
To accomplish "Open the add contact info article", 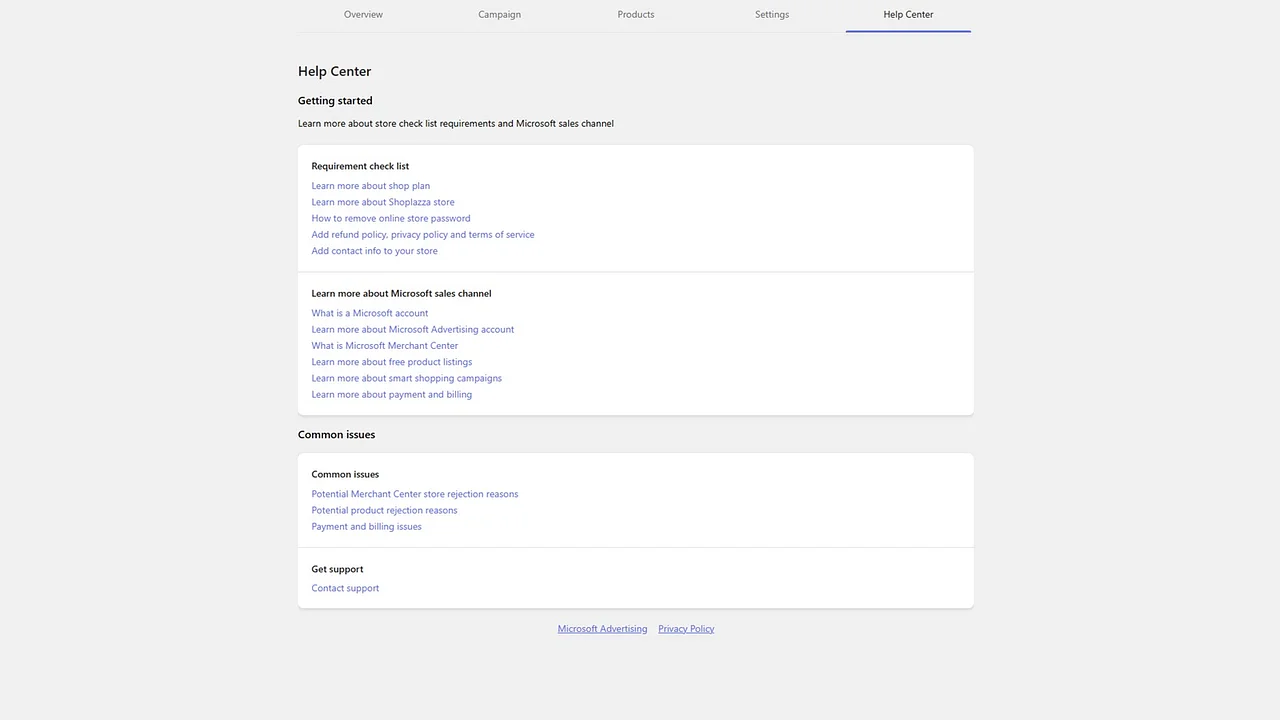I will (x=374, y=250).
